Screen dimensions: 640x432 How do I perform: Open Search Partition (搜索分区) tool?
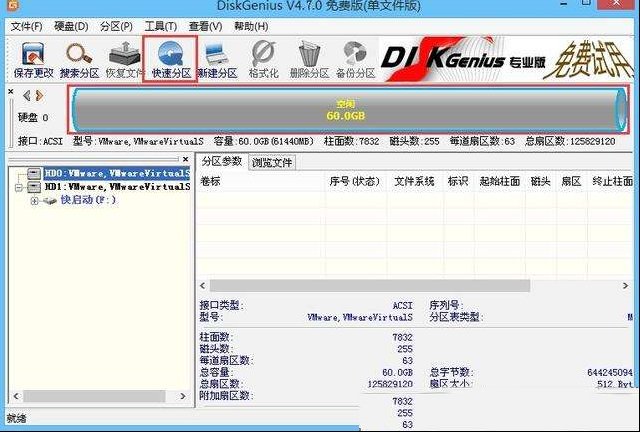tap(80, 60)
